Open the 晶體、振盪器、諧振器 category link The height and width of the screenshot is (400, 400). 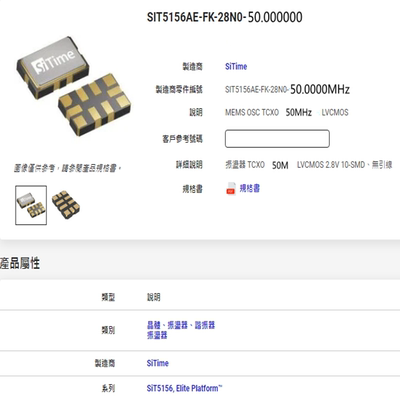pyautogui.click(x=181, y=325)
